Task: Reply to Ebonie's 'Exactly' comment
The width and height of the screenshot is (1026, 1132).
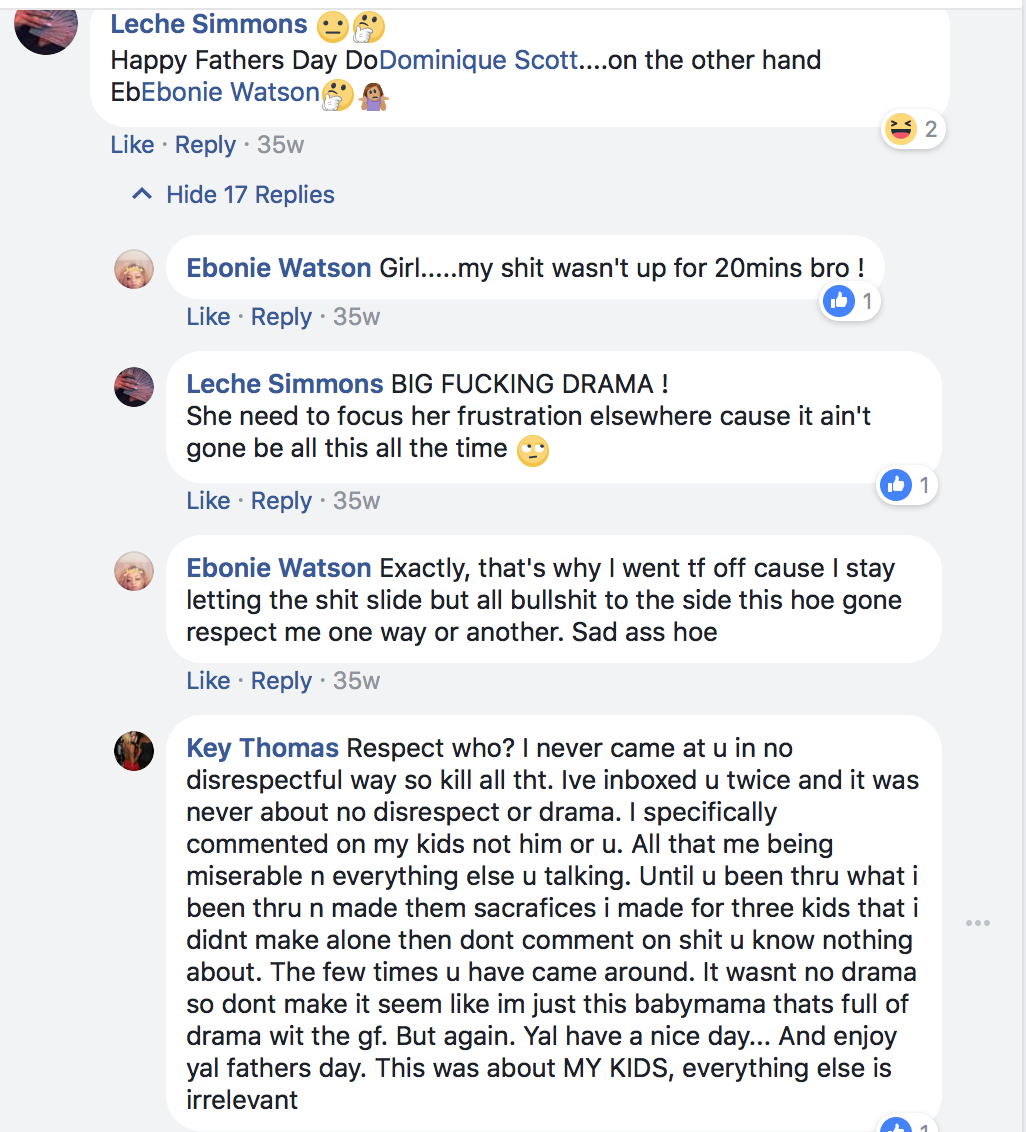Action: pyautogui.click(x=281, y=682)
